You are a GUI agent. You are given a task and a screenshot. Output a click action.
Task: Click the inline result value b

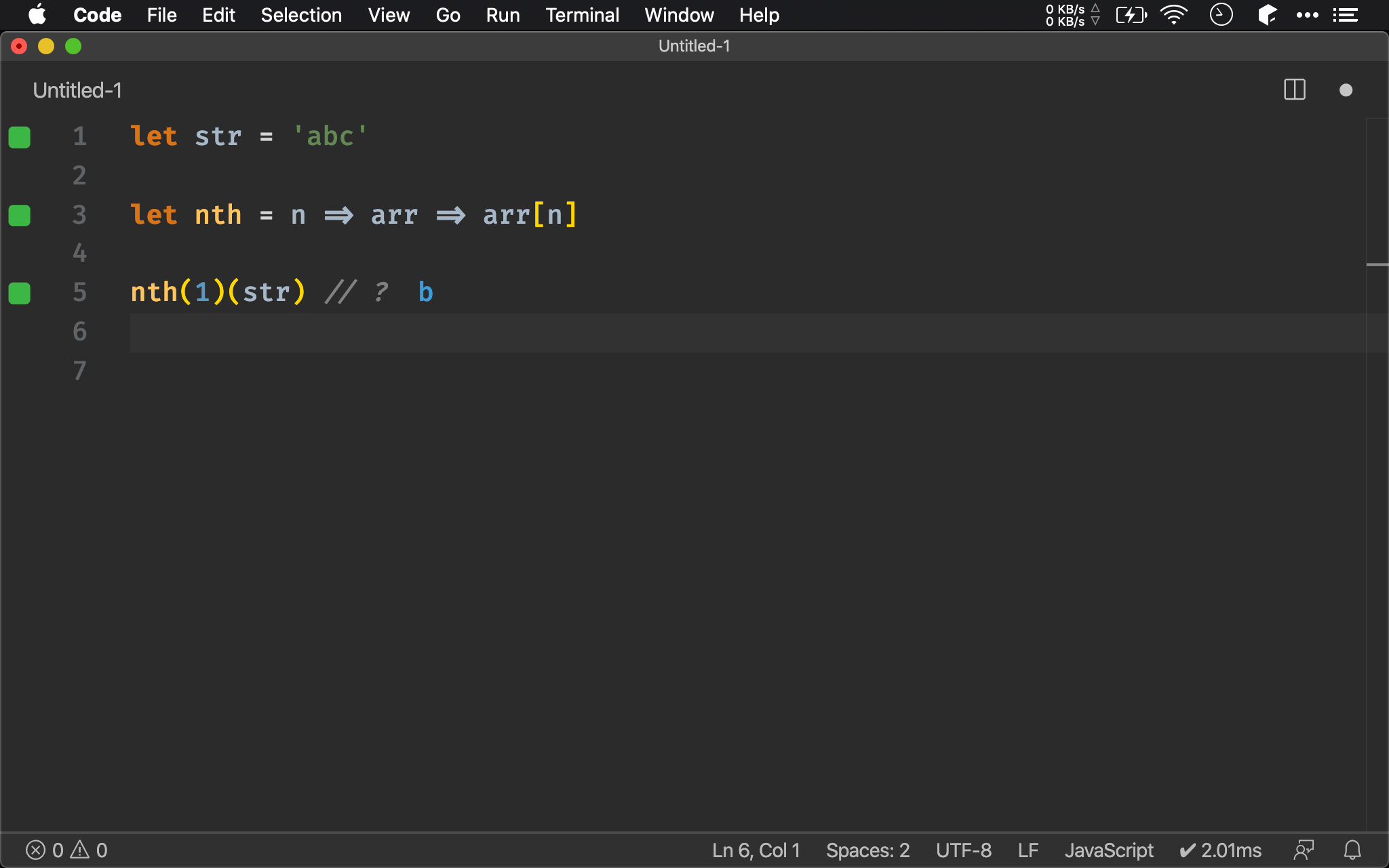[x=425, y=292]
